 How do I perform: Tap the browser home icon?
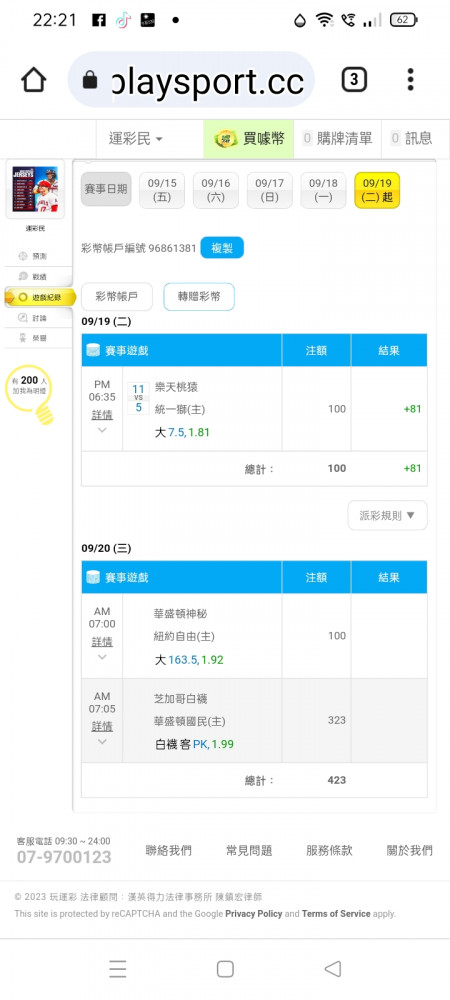[34, 80]
